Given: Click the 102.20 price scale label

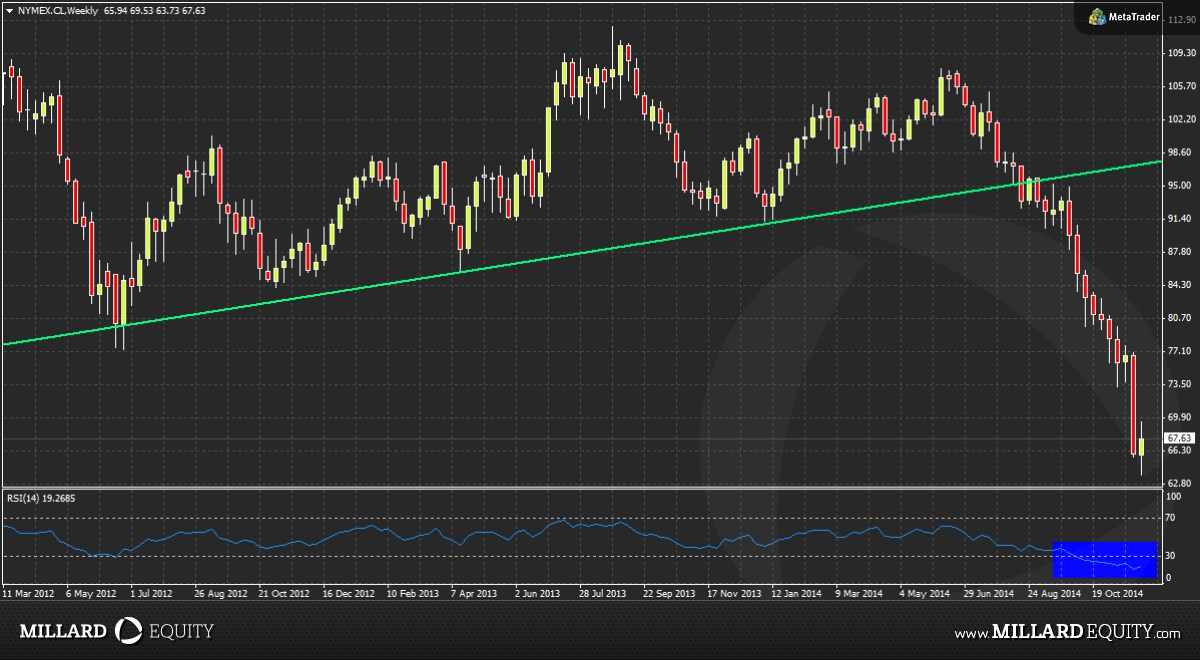Looking at the screenshot, I should point(1180,119).
